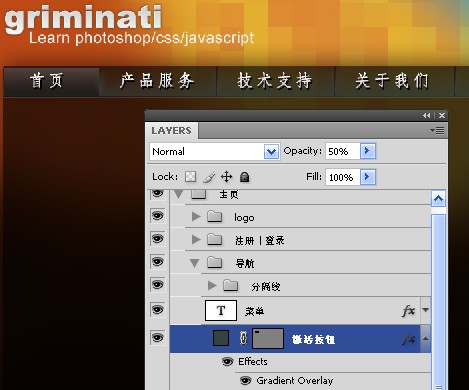Click the fx icon on the 菜单 layer
Viewport: 469px width, 390px height.
coord(408,311)
